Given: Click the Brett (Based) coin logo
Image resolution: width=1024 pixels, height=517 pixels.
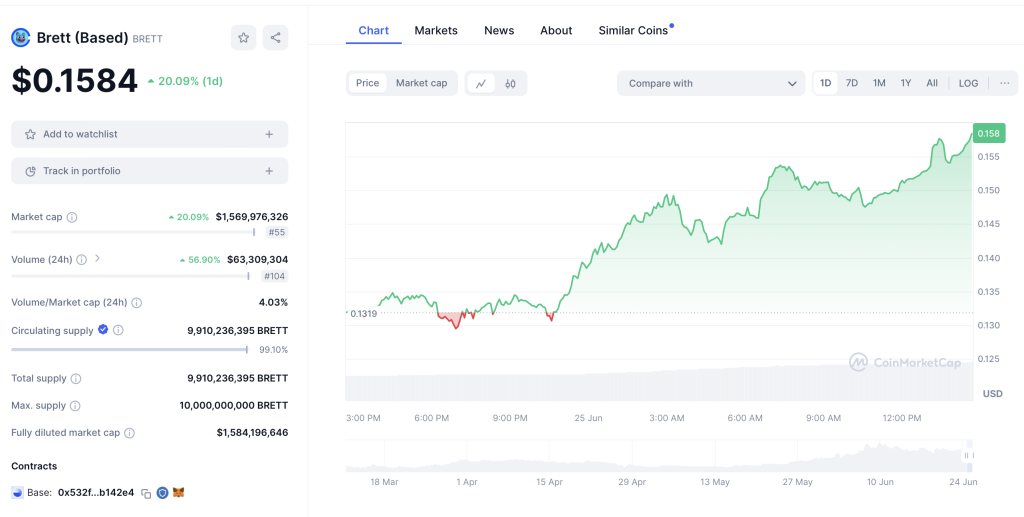Looking at the screenshot, I should pyautogui.click(x=21, y=38).
